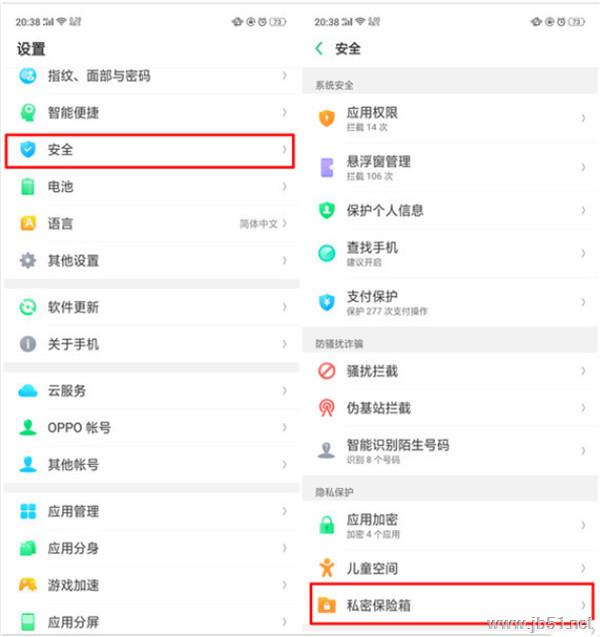Expand the Payment Protection (支付保护) chevron
This screenshot has width=600, height=637.
coord(583,302)
